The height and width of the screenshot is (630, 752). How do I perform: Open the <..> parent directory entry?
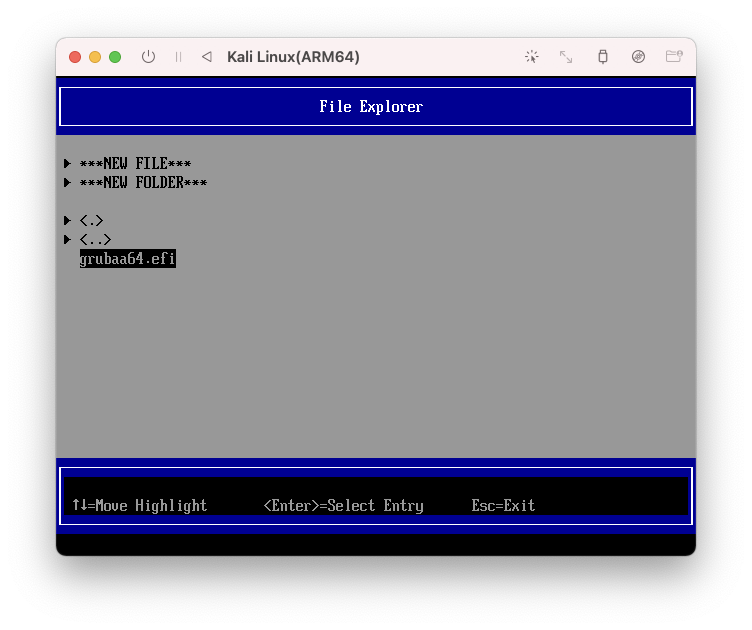(x=95, y=239)
